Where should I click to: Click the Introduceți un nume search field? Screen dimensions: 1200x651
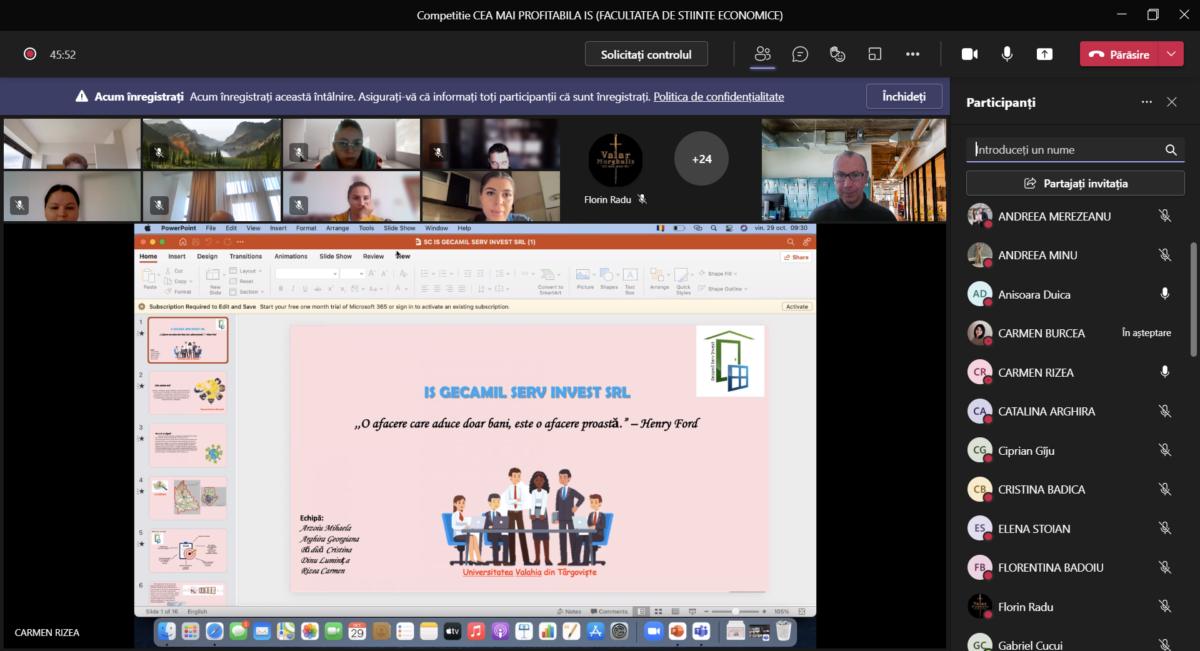(1065, 150)
